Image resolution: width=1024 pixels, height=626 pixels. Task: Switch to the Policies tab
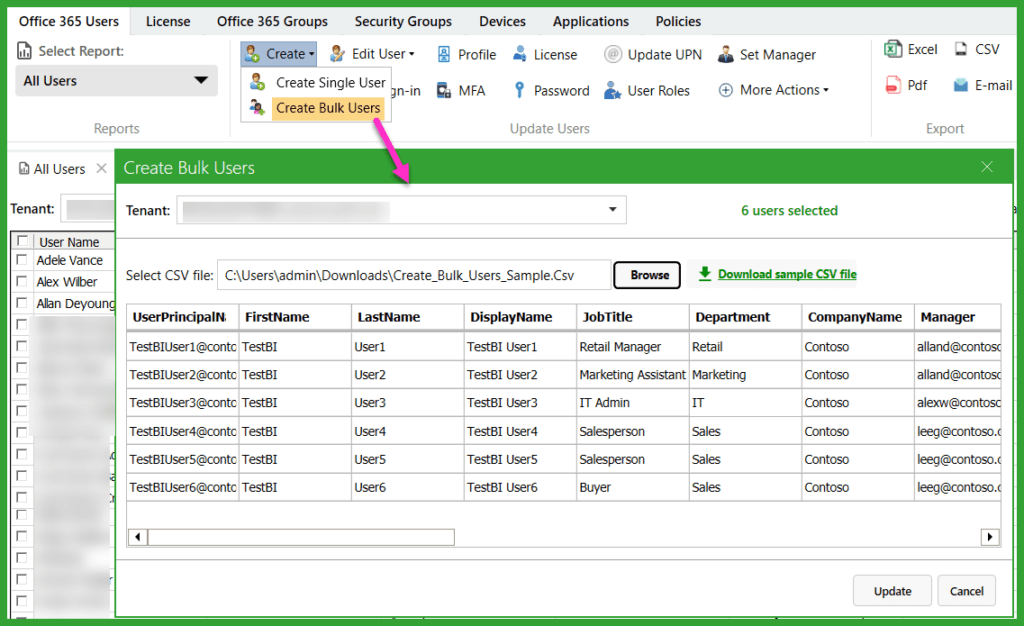(678, 22)
